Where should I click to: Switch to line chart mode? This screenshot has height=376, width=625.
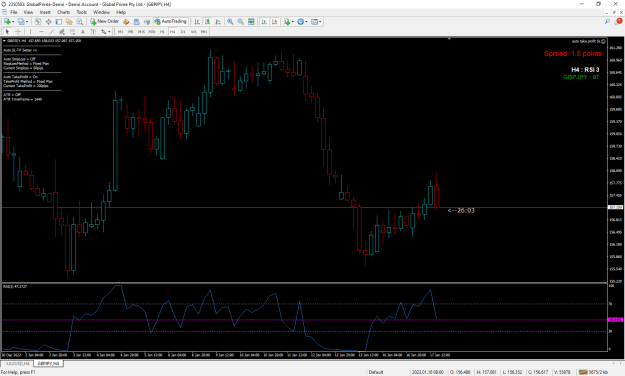pyautogui.click(x=218, y=22)
